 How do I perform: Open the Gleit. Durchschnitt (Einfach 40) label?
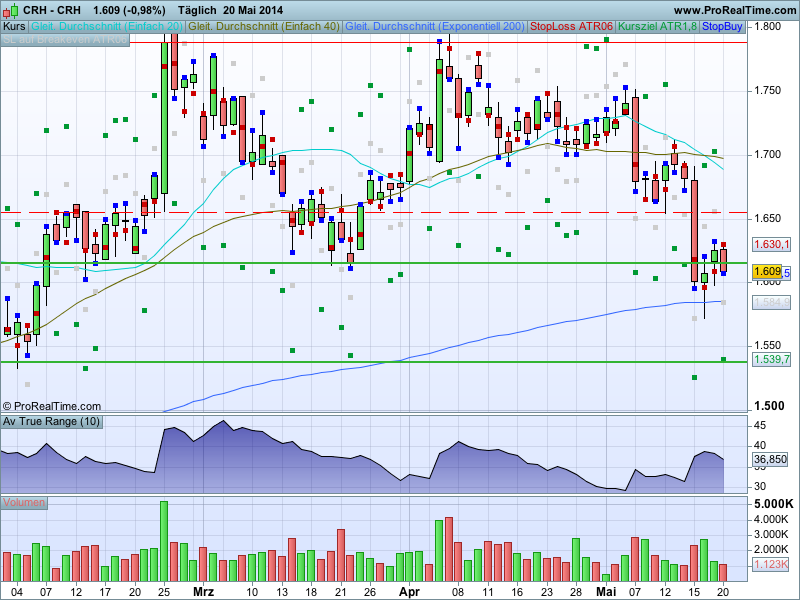(264, 27)
